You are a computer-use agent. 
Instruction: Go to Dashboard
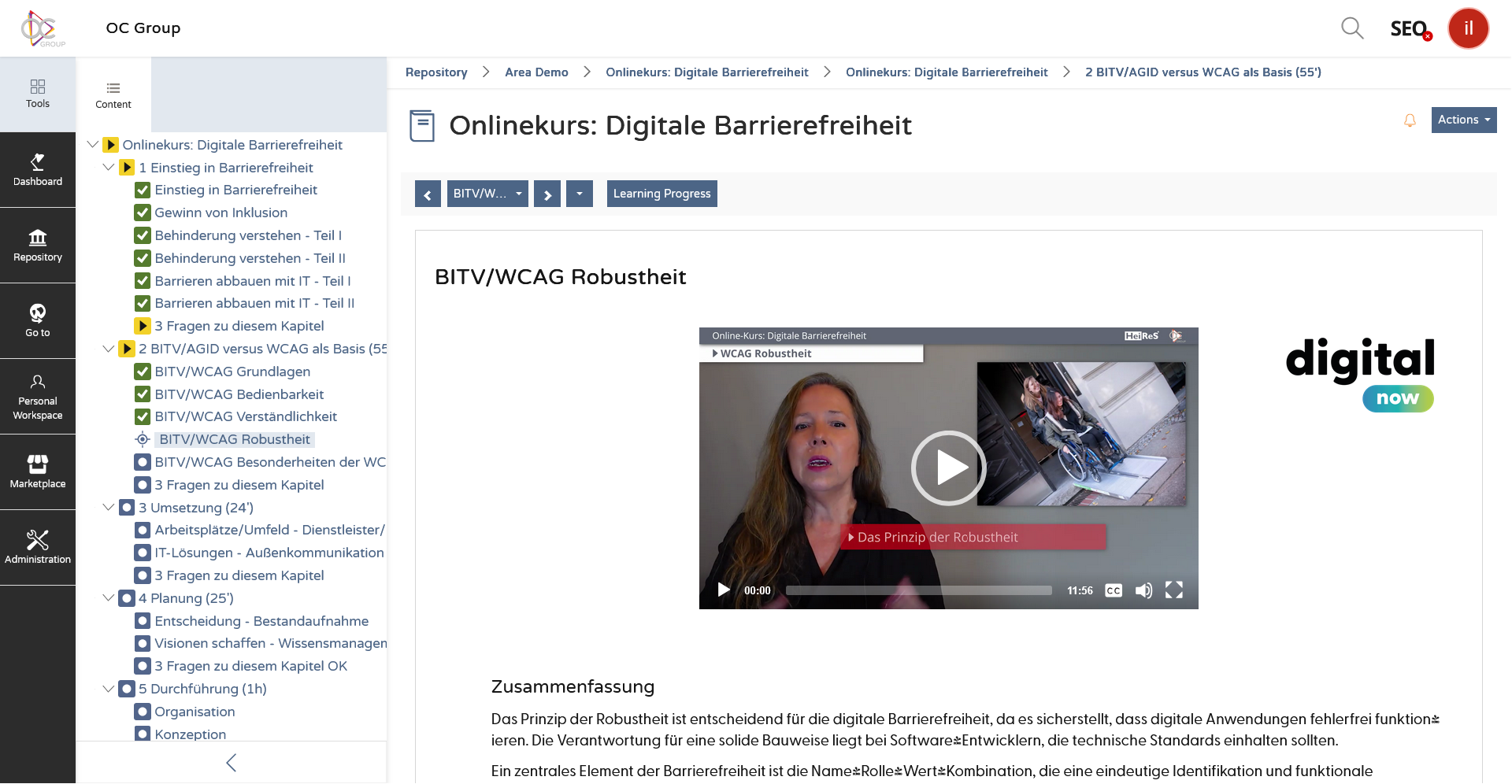pos(38,170)
